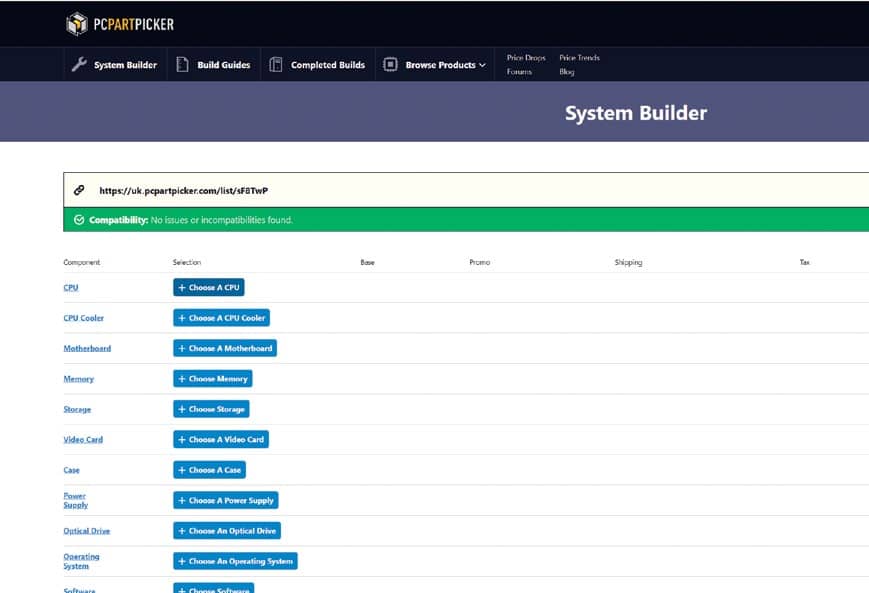Click the Browse Products chip icon
Screen dimensions: 869x593
390,64
